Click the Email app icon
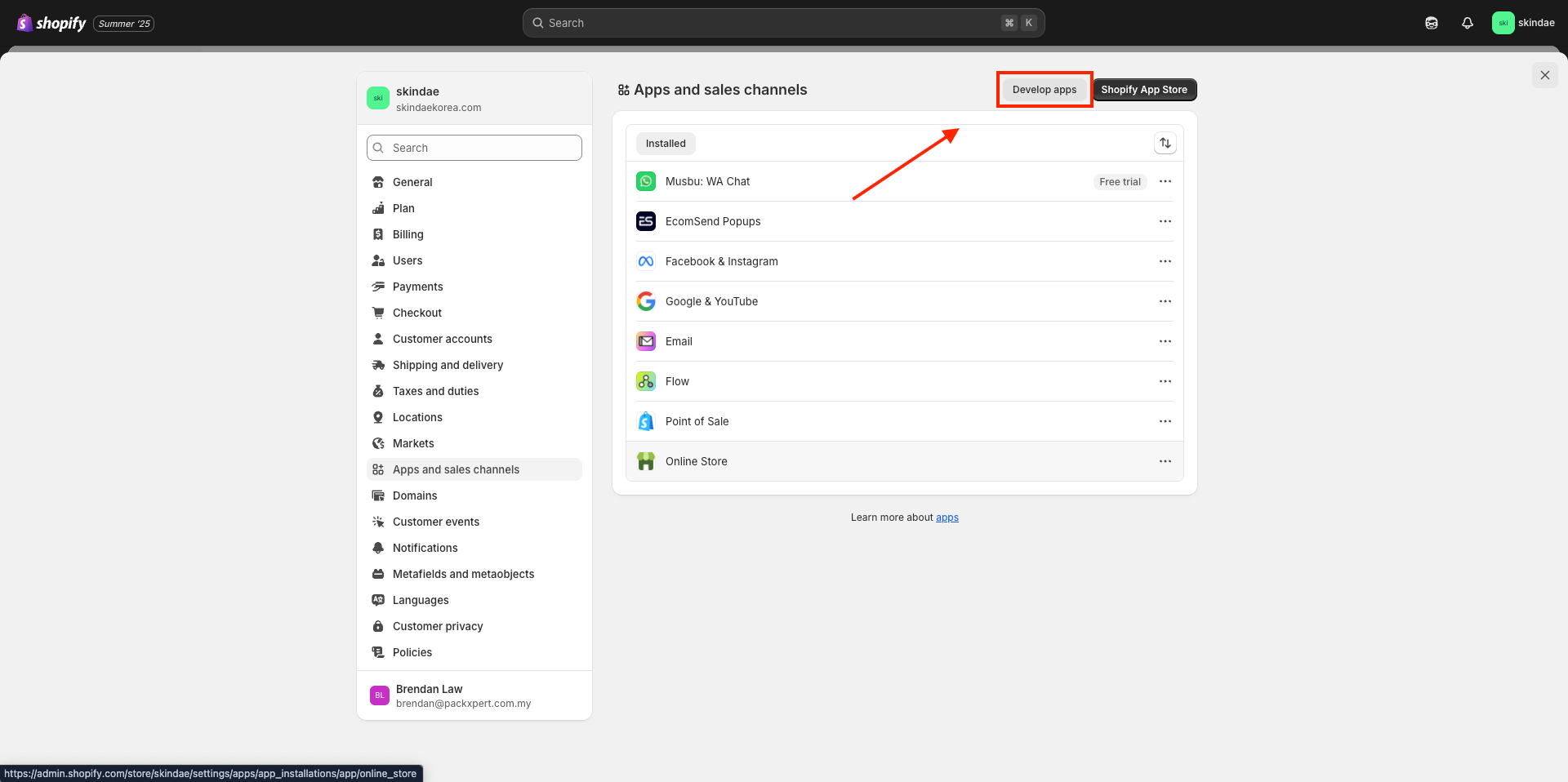 point(646,341)
